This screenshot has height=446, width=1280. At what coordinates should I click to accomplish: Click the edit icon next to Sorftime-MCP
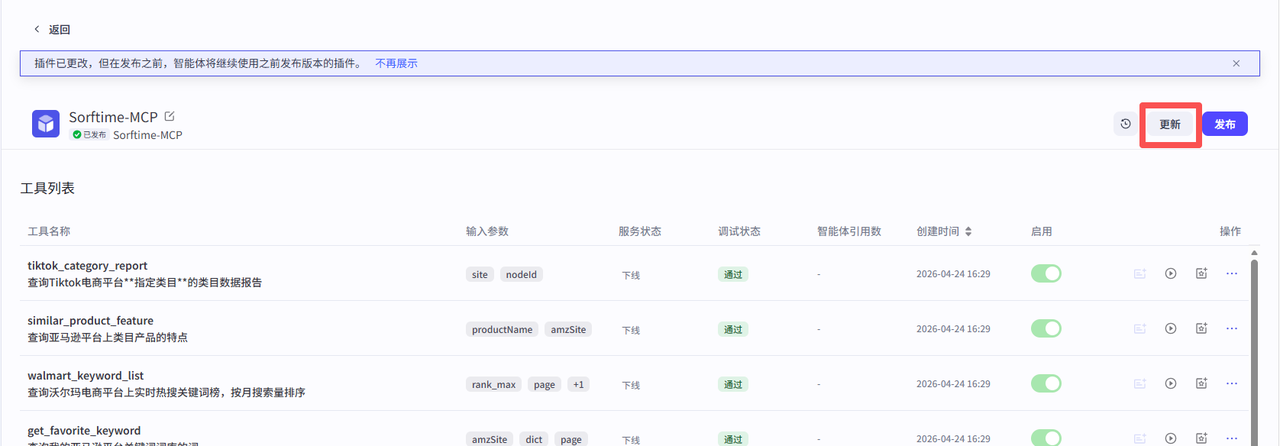pyautogui.click(x=169, y=117)
